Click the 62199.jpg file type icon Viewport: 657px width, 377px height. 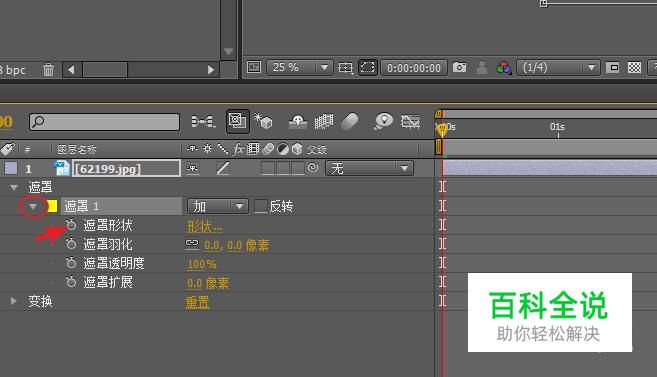click(x=62, y=168)
